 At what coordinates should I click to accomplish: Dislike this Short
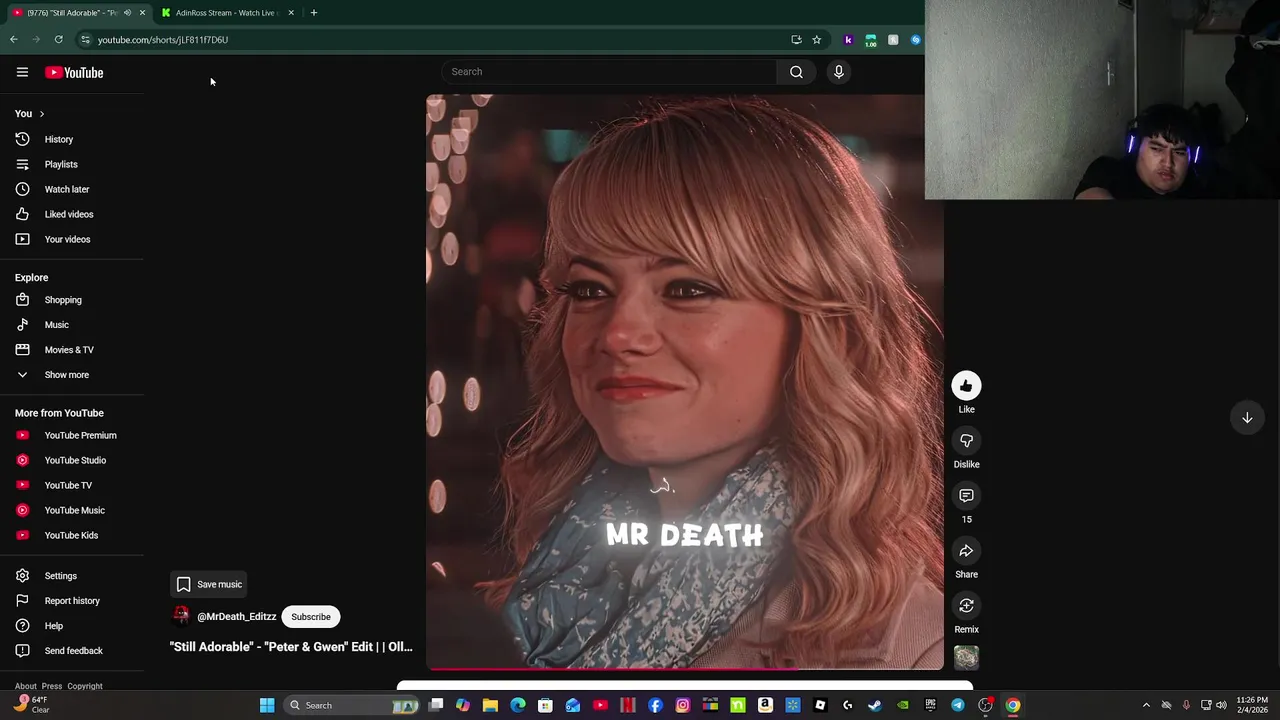966,441
